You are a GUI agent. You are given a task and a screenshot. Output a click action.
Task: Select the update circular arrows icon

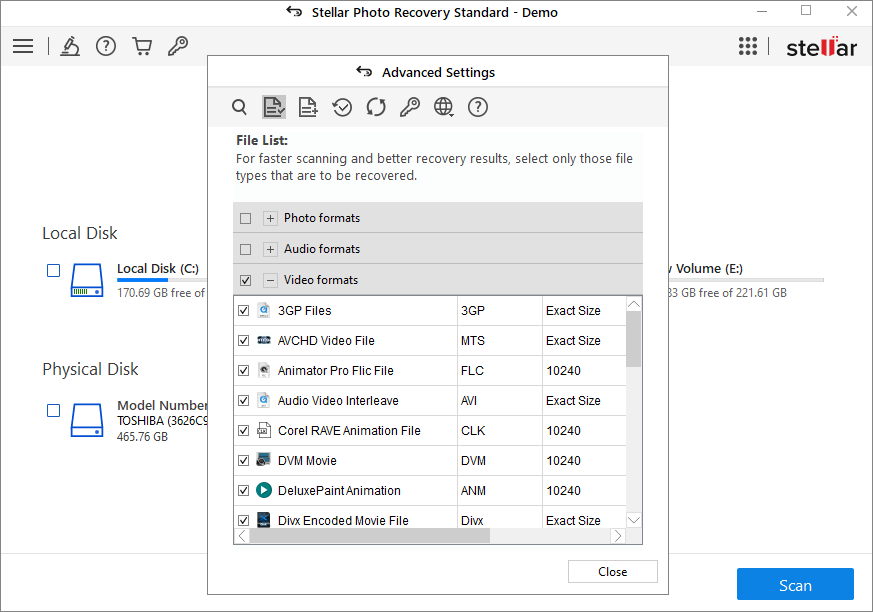tap(376, 107)
